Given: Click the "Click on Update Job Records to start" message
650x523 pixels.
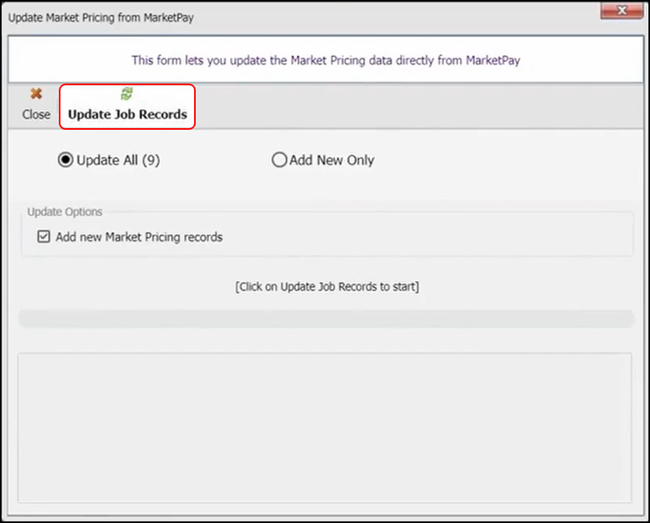Looking at the screenshot, I should (x=326, y=287).
